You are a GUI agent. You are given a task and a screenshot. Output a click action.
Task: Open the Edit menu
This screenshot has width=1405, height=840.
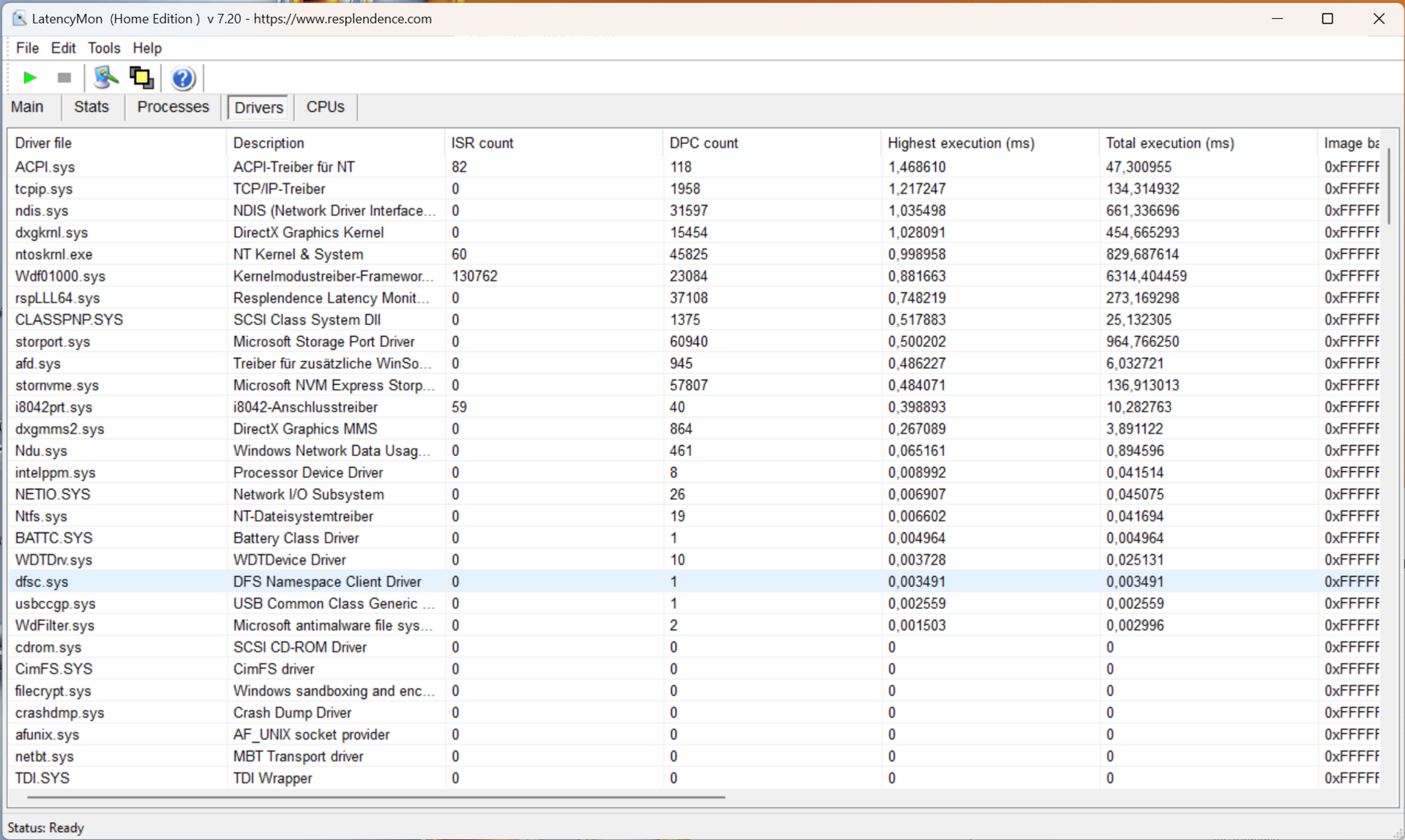(x=63, y=48)
